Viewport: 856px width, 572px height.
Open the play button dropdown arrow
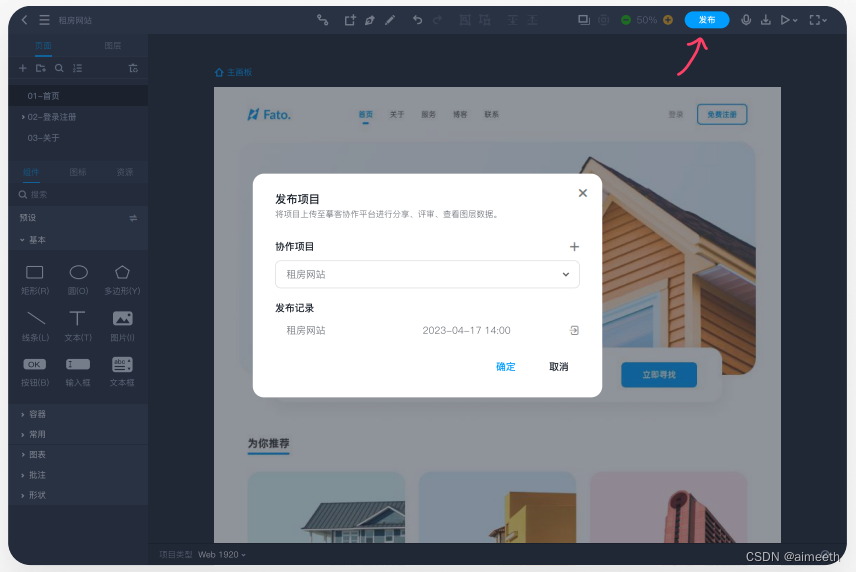pos(795,20)
